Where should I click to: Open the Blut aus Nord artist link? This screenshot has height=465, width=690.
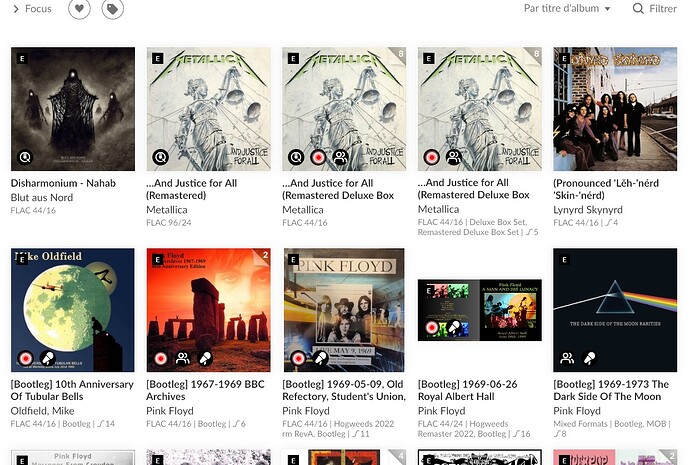(x=42, y=198)
